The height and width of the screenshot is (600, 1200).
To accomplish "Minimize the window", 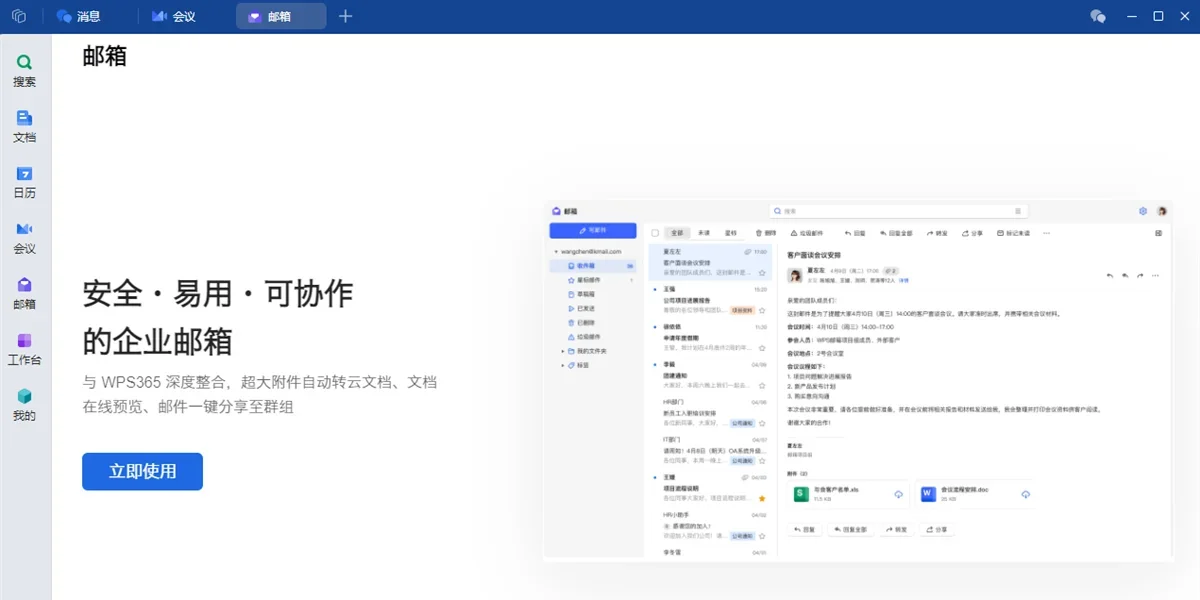I will pyautogui.click(x=1131, y=16).
